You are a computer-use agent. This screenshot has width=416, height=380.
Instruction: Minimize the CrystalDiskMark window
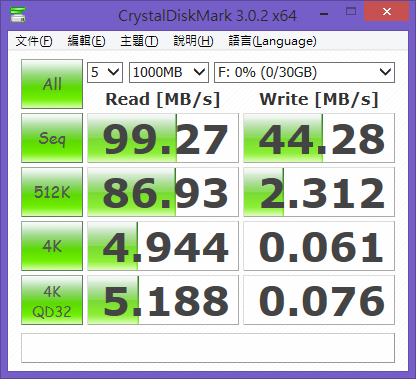[x=324, y=13]
